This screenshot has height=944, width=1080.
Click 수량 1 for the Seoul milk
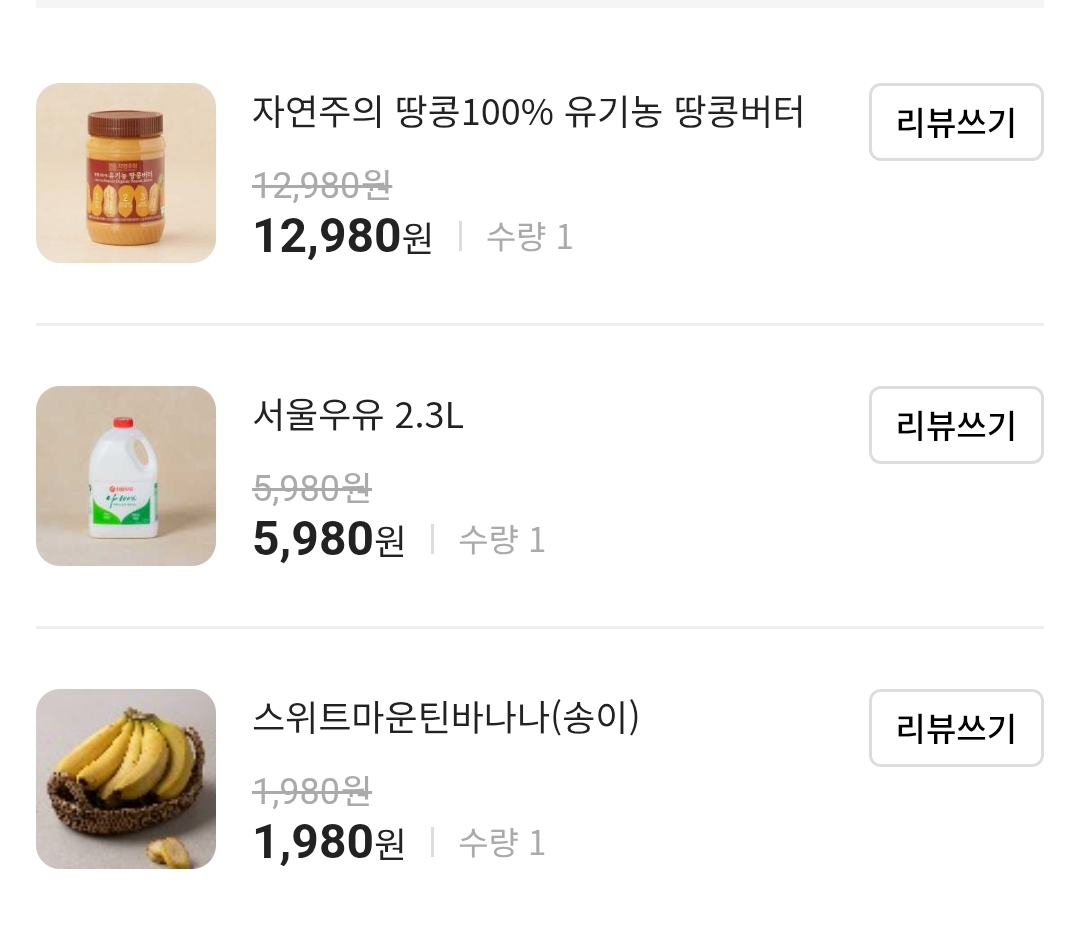click(501, 539)
